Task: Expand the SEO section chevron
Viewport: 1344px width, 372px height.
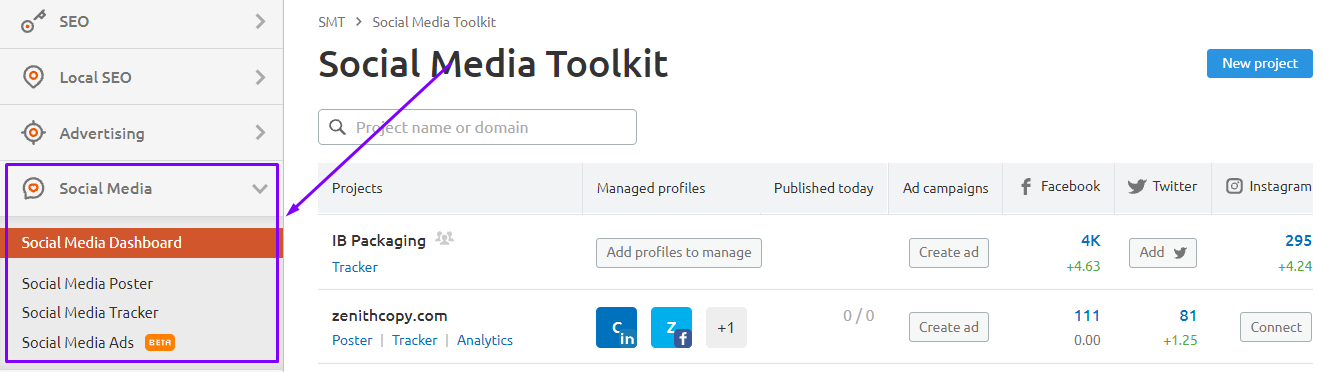Action: click(260, 21)
